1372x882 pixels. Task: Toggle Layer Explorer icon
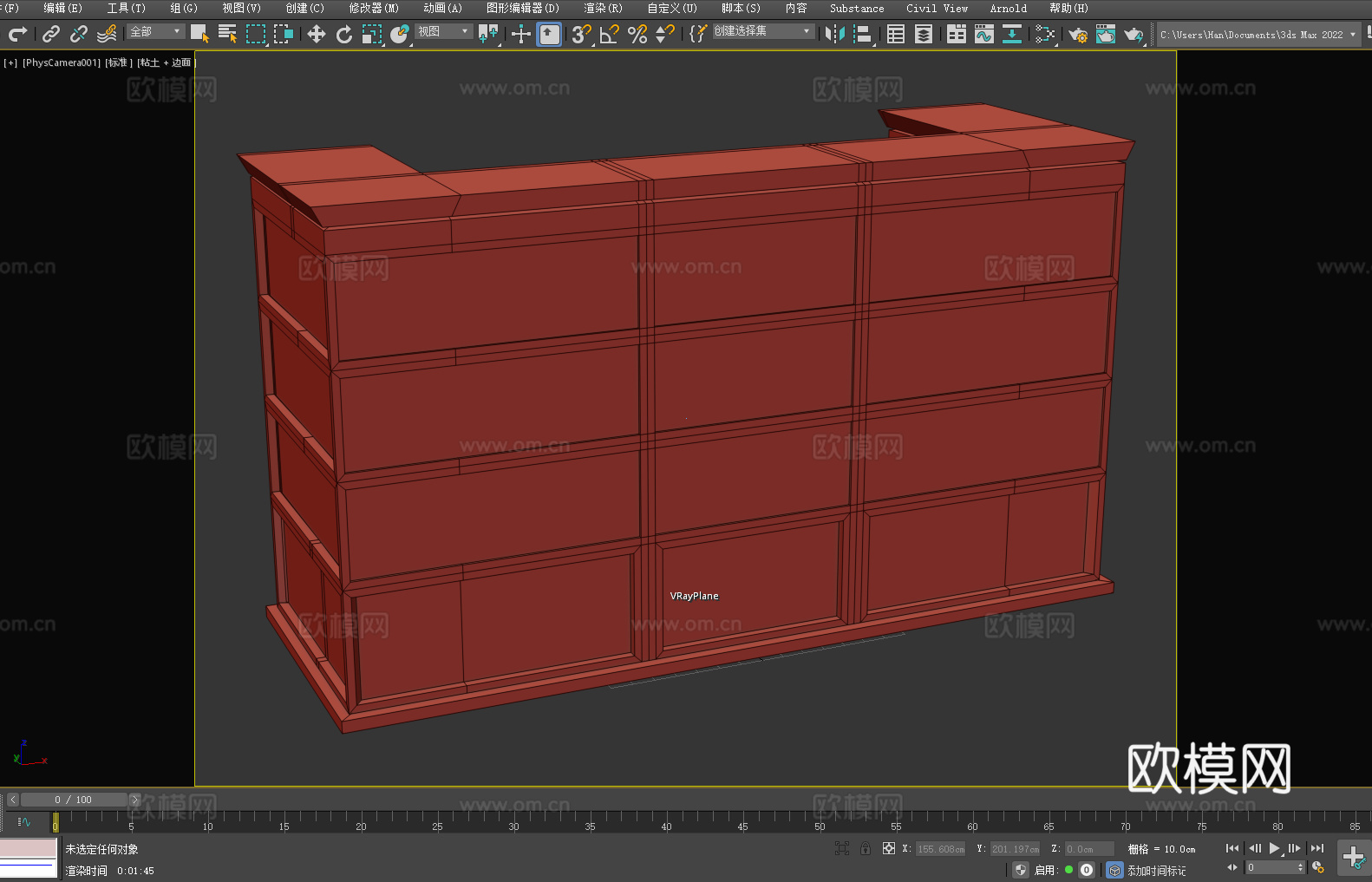(924, 34)
